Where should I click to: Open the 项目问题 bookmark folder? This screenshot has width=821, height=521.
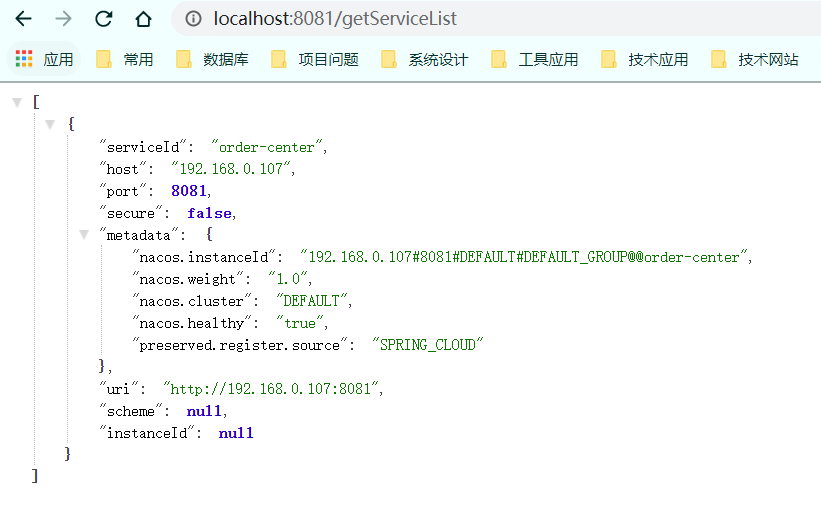point(315,59)
